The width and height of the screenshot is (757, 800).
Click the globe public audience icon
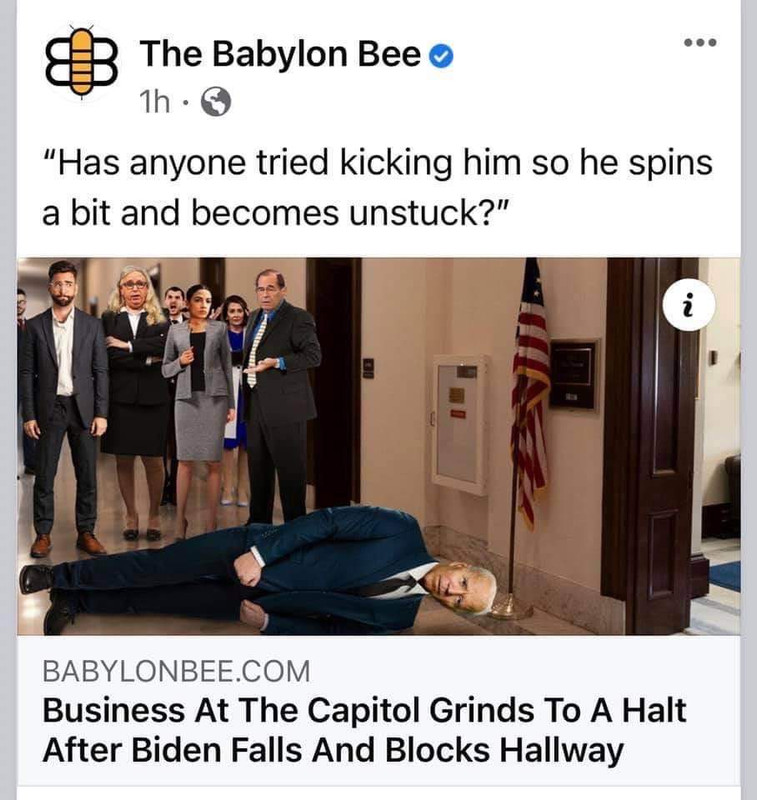(216, 102)
